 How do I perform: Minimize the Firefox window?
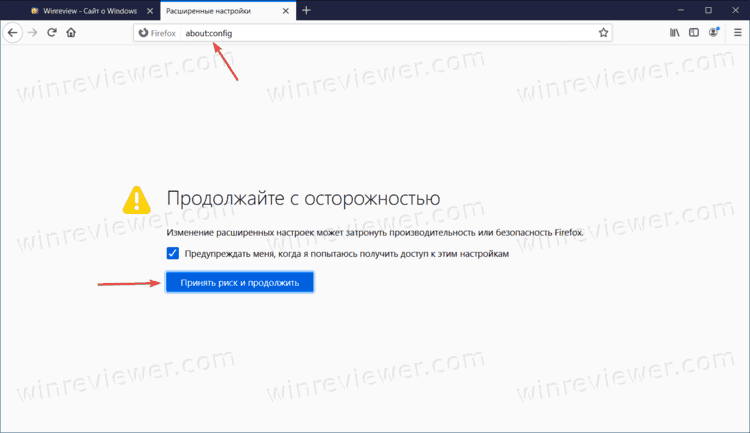681,10
